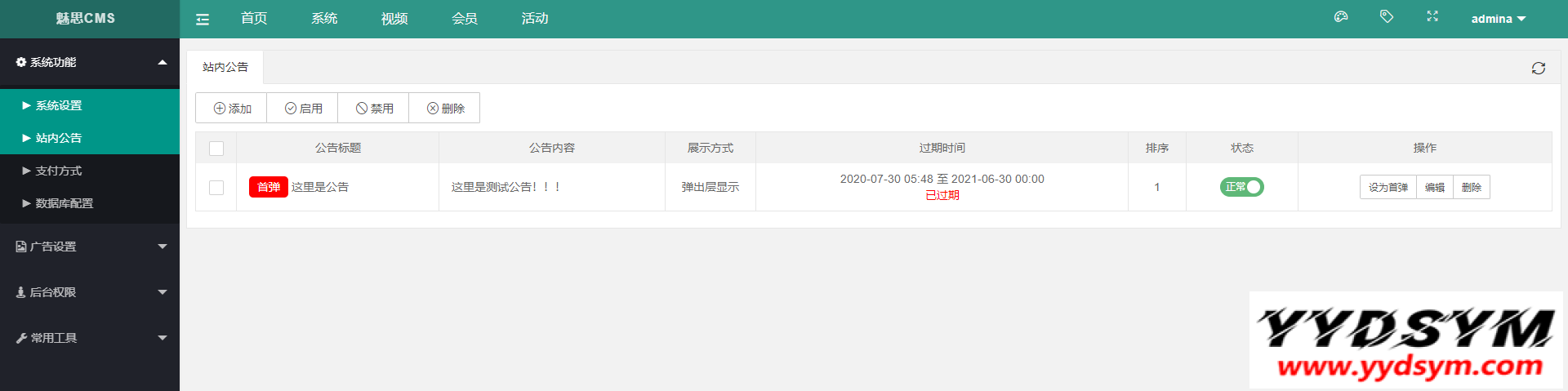Open 系统 top menu item
The image size is (1568, 391).
click(x=324, y=18)
